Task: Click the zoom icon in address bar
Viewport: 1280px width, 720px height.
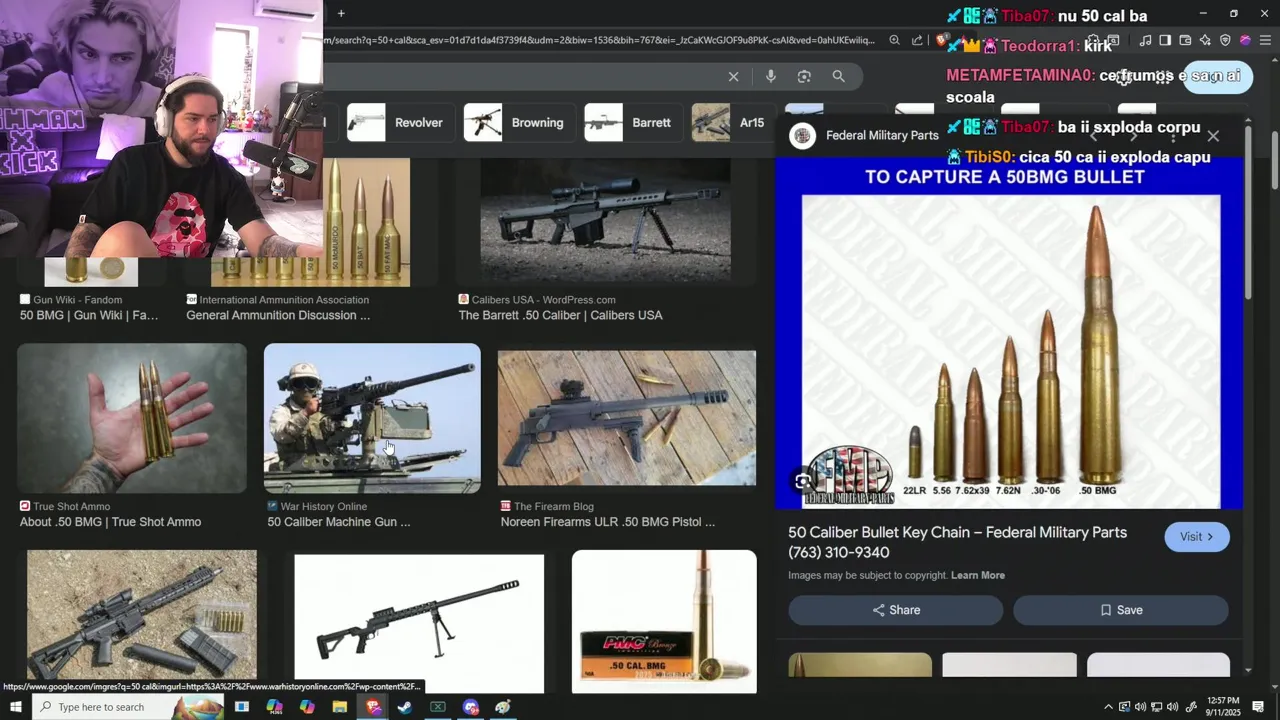Action: click(x=894, y=40)
